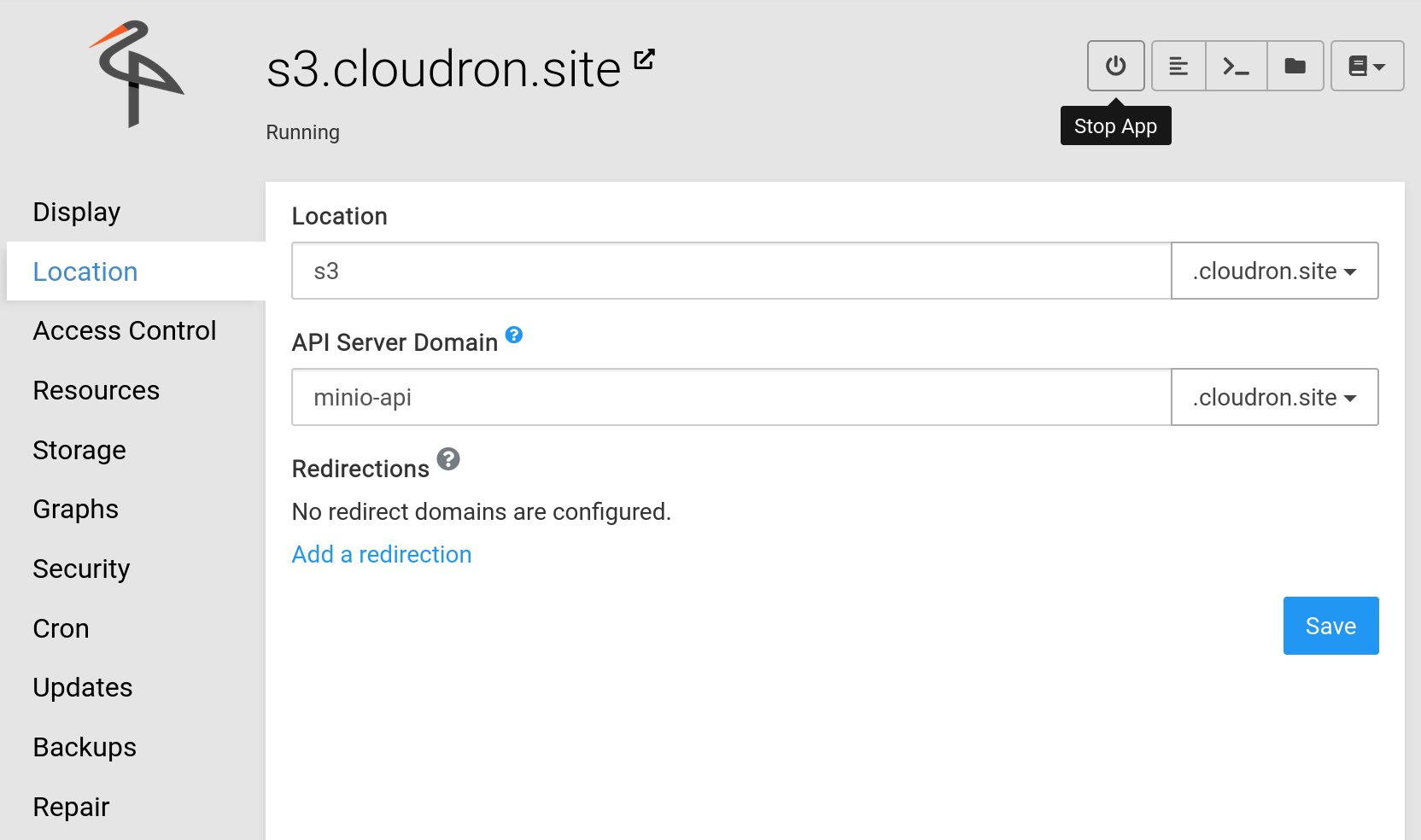Screen dimensions: 1421x840
Task: Click the Add a redirection link
Action: [x=382, y=555]
